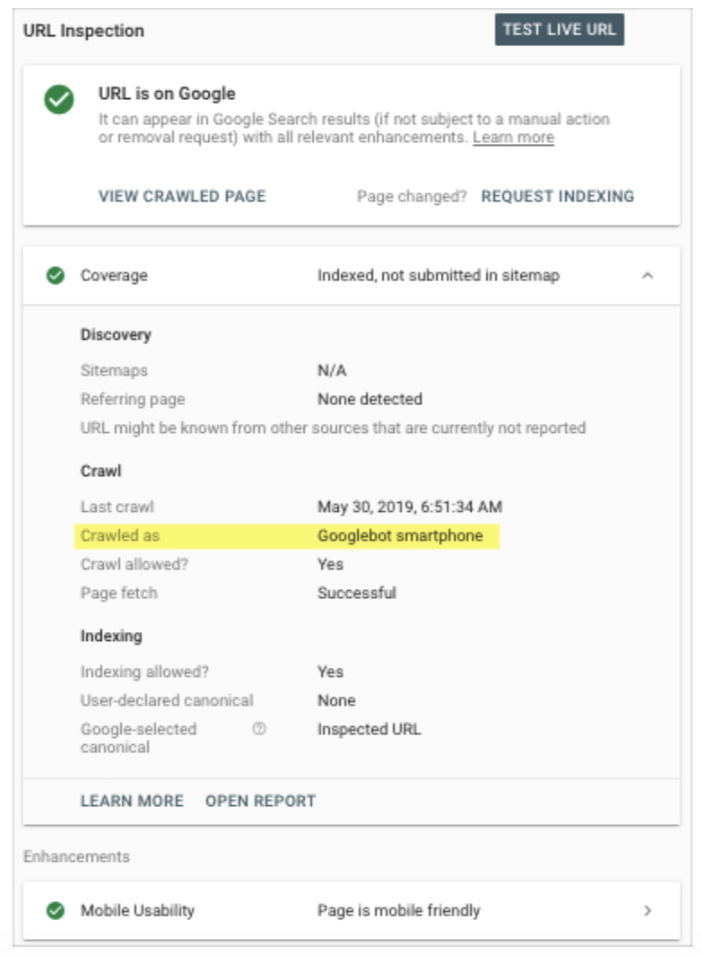Select the Sitemaps 'N/A' value
The image size is (702, 956).
[332, 371]
